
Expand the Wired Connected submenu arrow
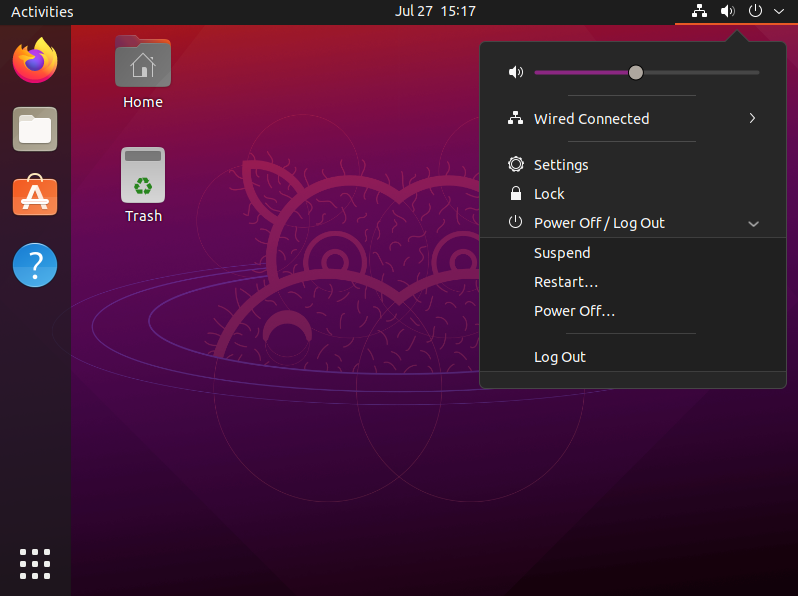pos(752,119)
